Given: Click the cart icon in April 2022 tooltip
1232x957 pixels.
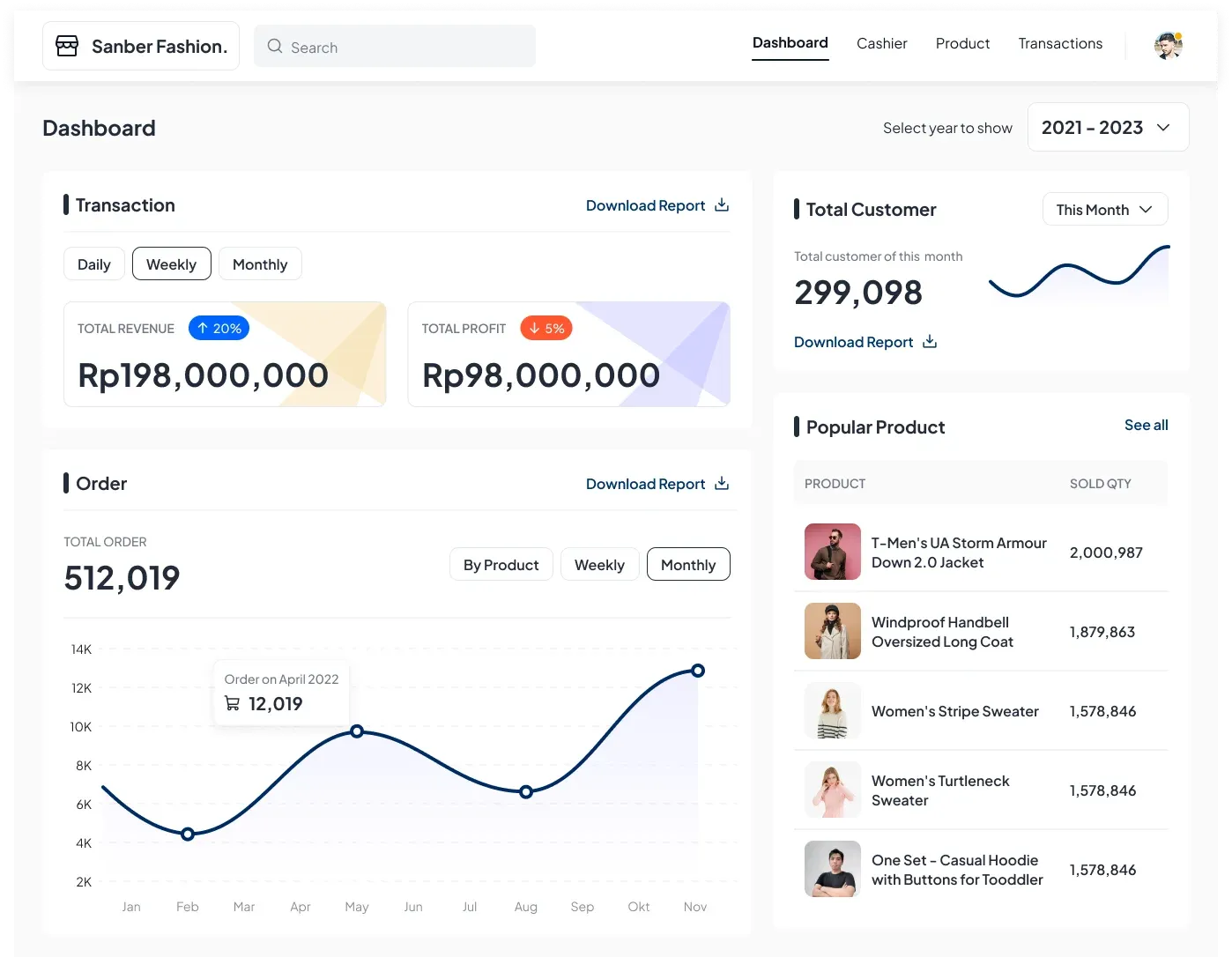Looking at the screenshot, I should click(233, 703).
